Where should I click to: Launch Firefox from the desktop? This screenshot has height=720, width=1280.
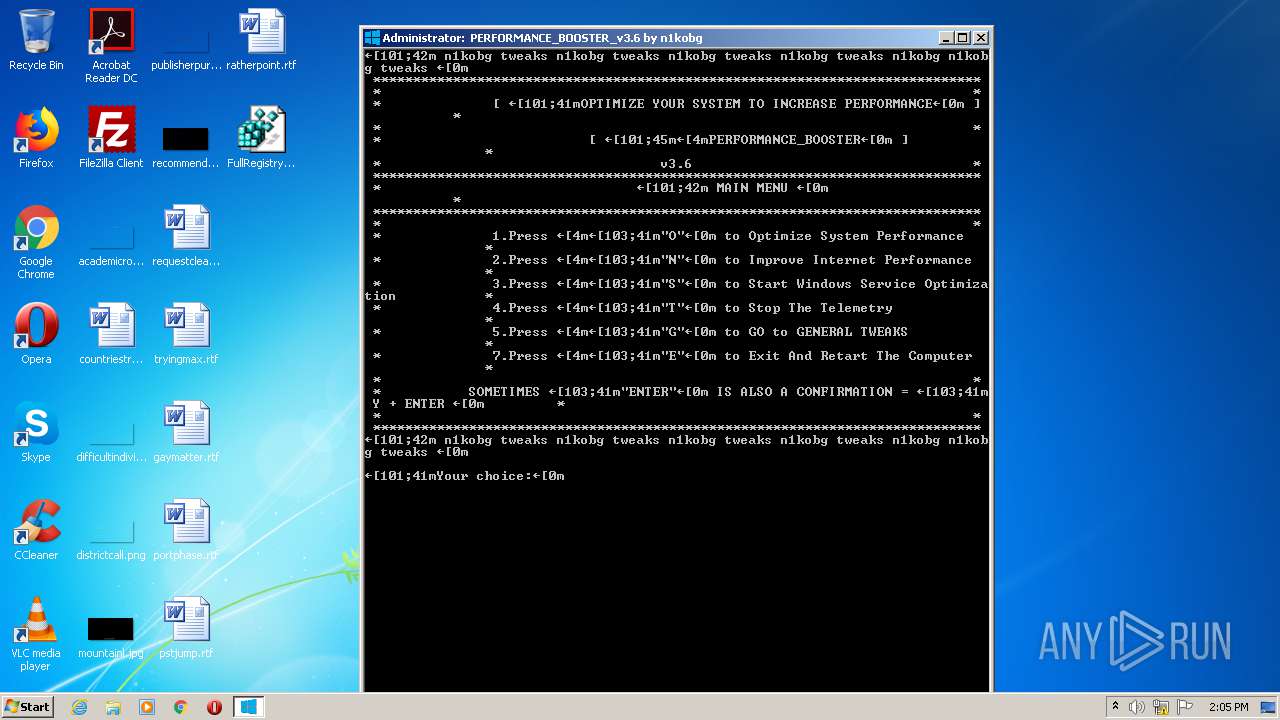36,138
